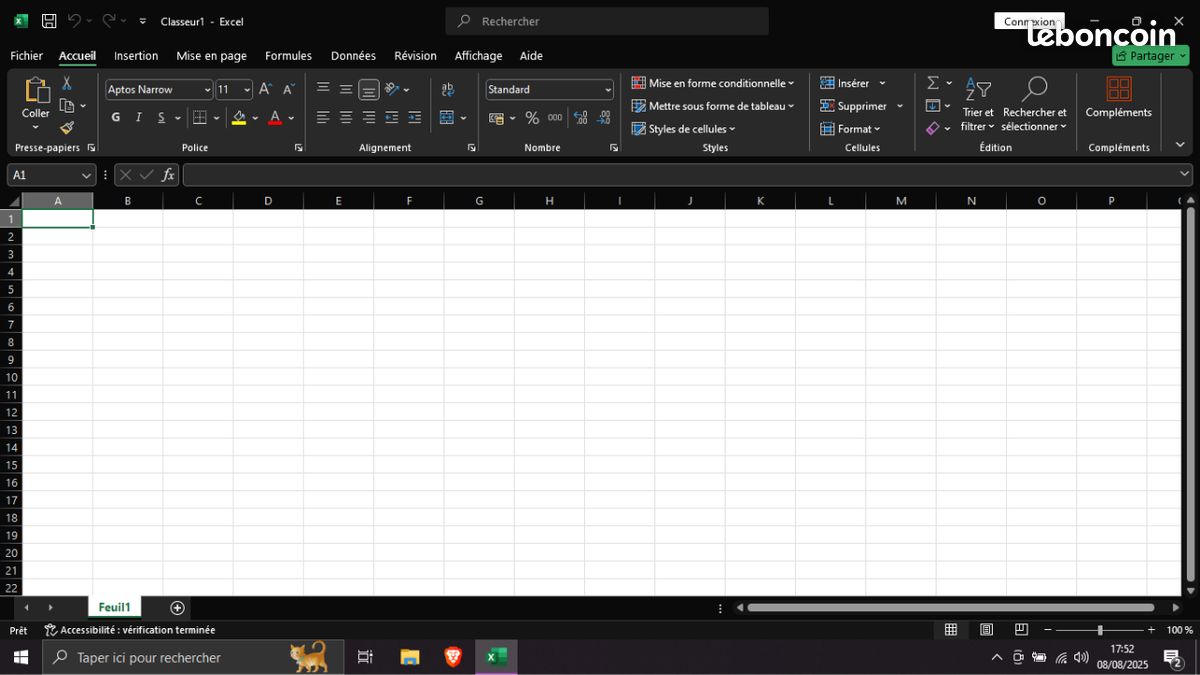Click the merge and center icon

447,118
